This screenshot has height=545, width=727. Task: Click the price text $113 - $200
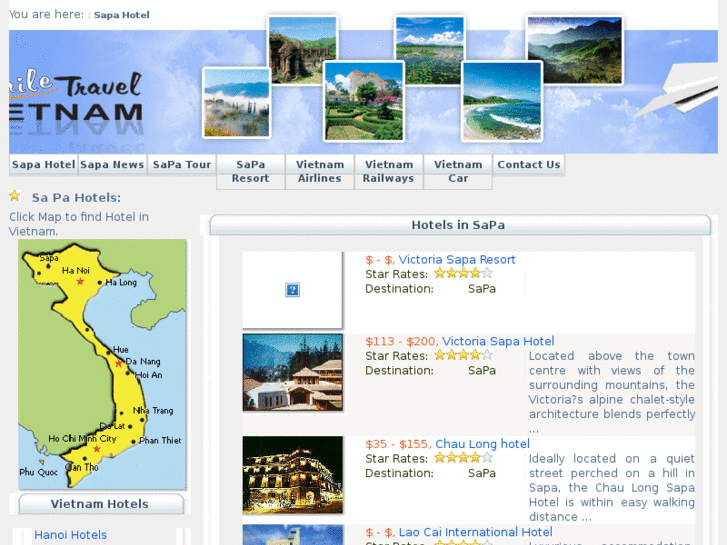tap(401, 341)
